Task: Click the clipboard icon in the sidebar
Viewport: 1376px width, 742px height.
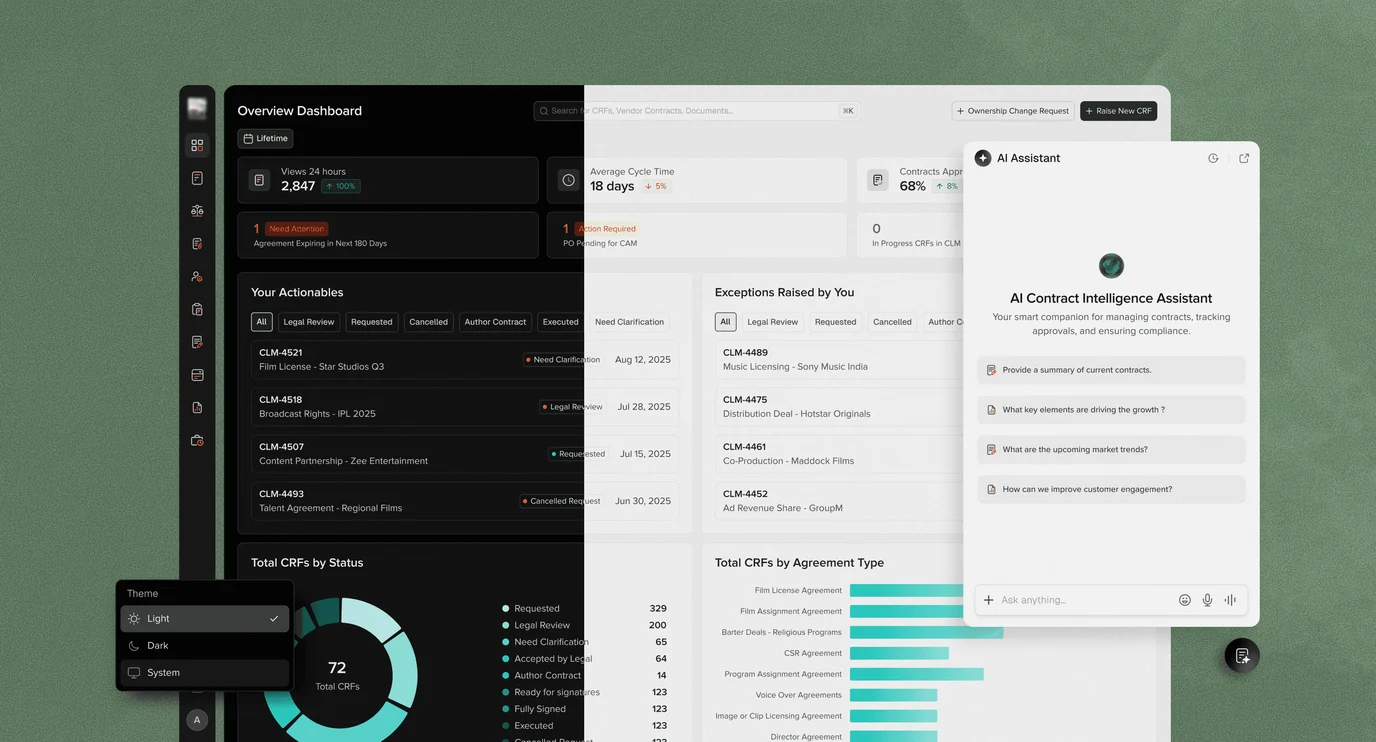Action: [197, 309]
